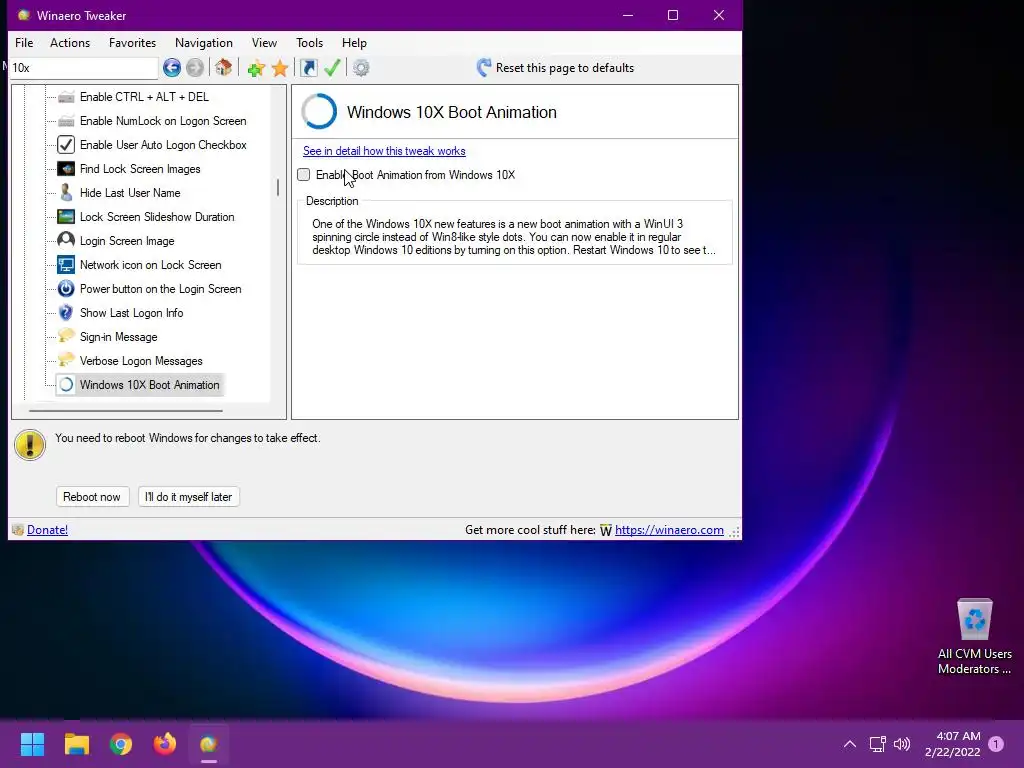The image size is (1024, 768).
Task: Open the Help menu
Action: pyautogui.click(x=355, y=42)
